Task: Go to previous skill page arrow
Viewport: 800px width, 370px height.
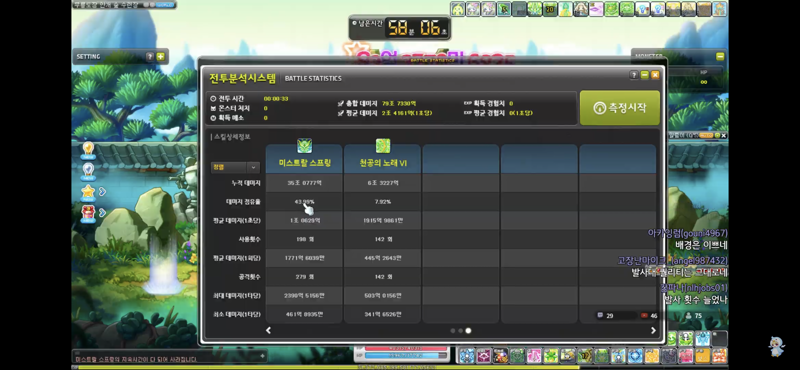Action: click(268, 331)
